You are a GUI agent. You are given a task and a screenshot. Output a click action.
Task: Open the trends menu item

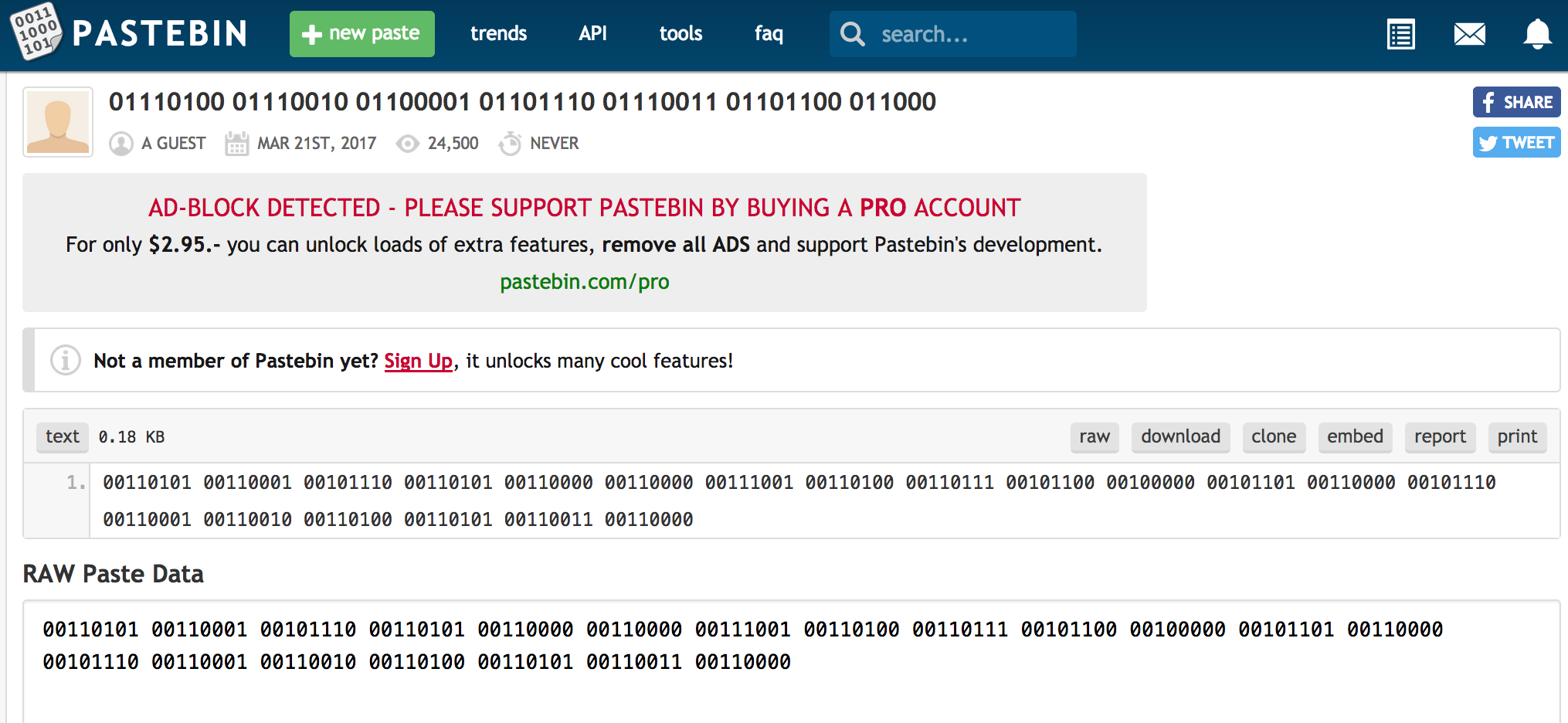point(498,33)
